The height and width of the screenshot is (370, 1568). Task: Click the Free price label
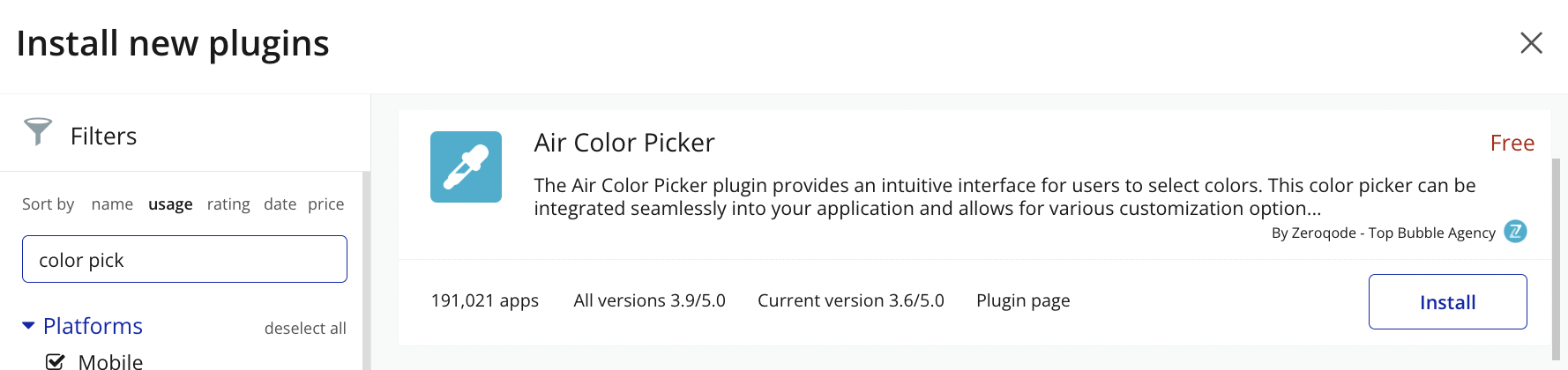click(1512, 143)
